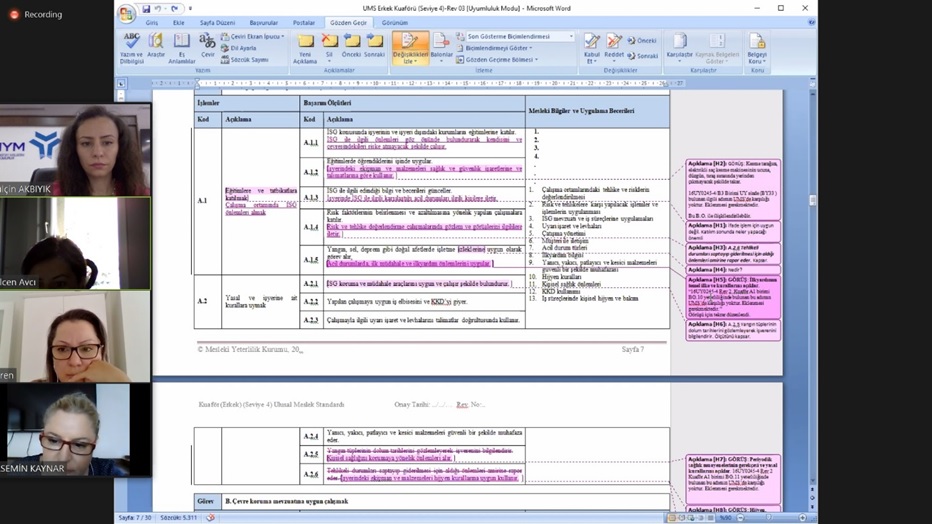Select comment balloon Açıklama [H6]
This screenshot has height=524, width=932.
732,330
